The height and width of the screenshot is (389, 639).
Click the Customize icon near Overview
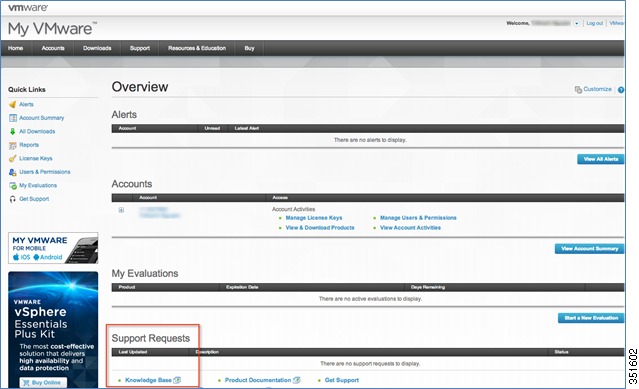(x=578, y=89)
